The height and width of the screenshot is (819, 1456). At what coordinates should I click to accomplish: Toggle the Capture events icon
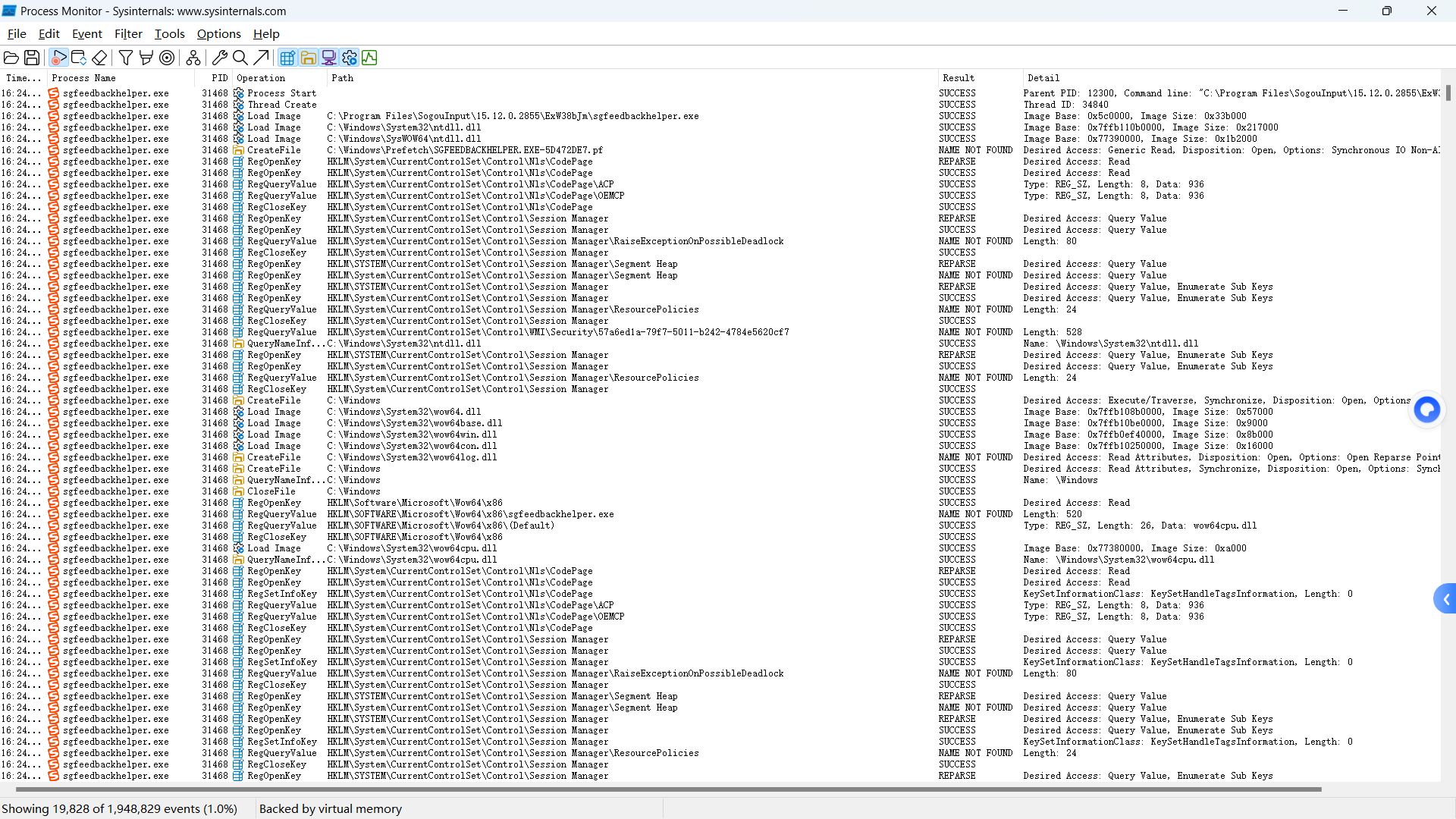pos(58,58)
